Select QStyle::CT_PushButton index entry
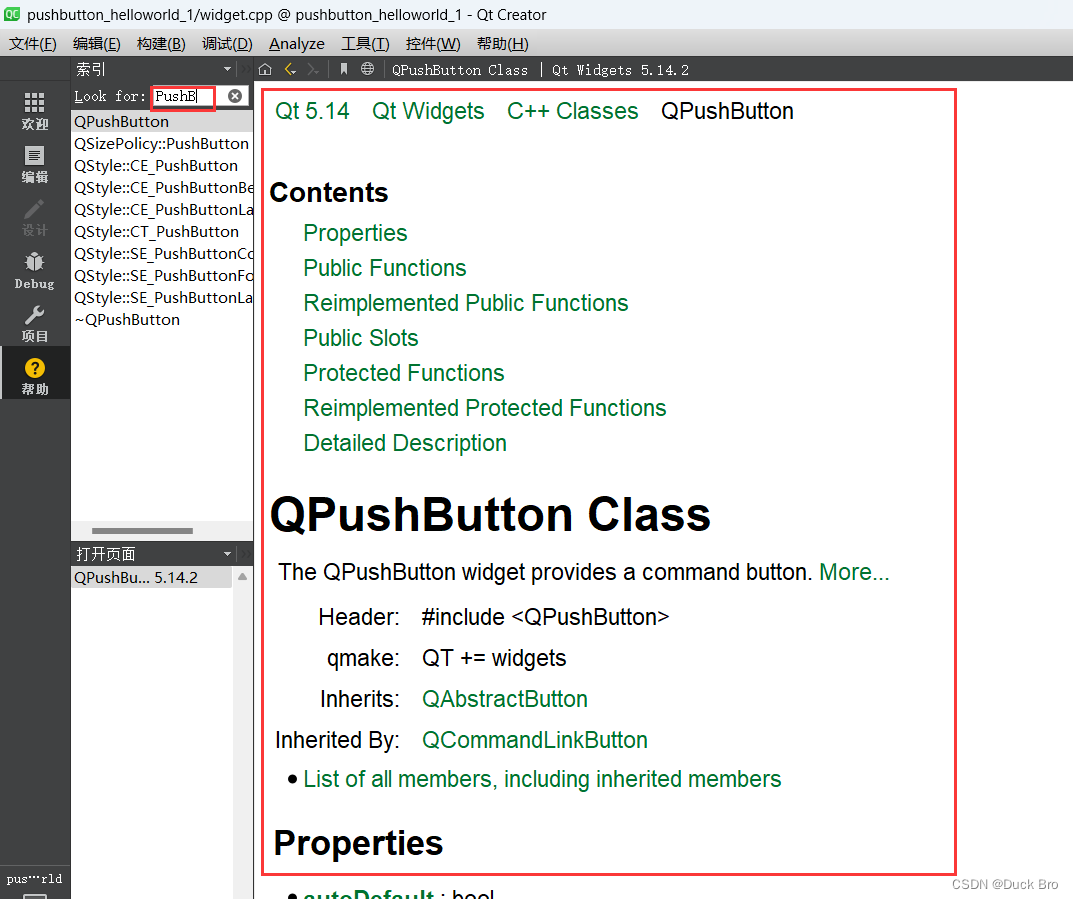 pyautogui.click(x=162, y=232)
